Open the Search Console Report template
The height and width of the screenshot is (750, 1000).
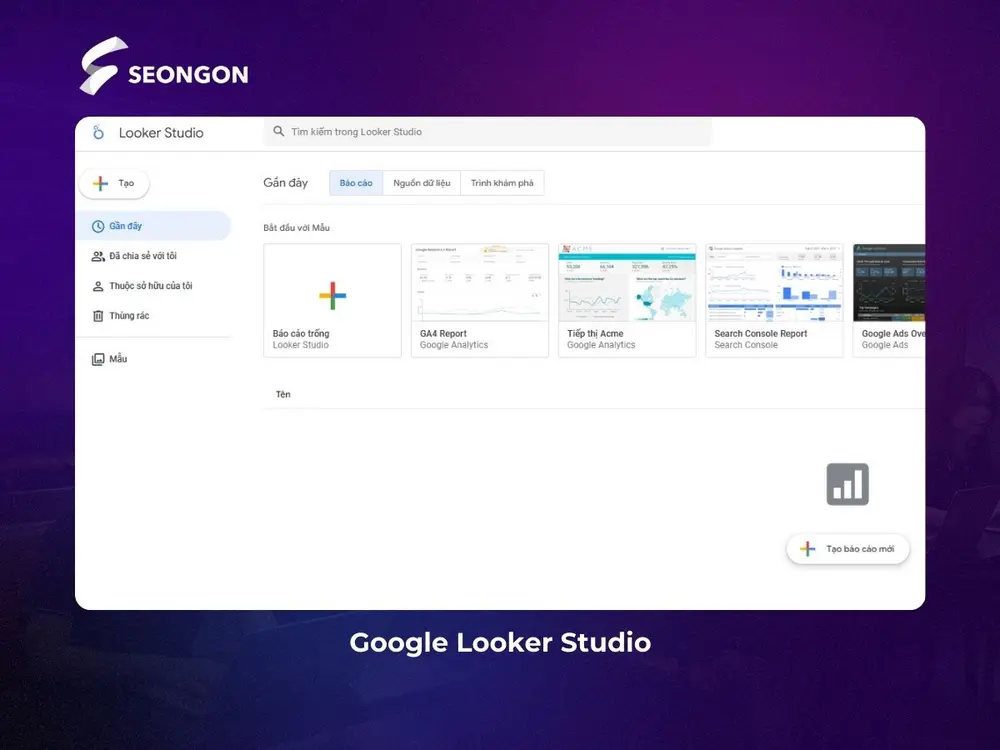[774, 300]
